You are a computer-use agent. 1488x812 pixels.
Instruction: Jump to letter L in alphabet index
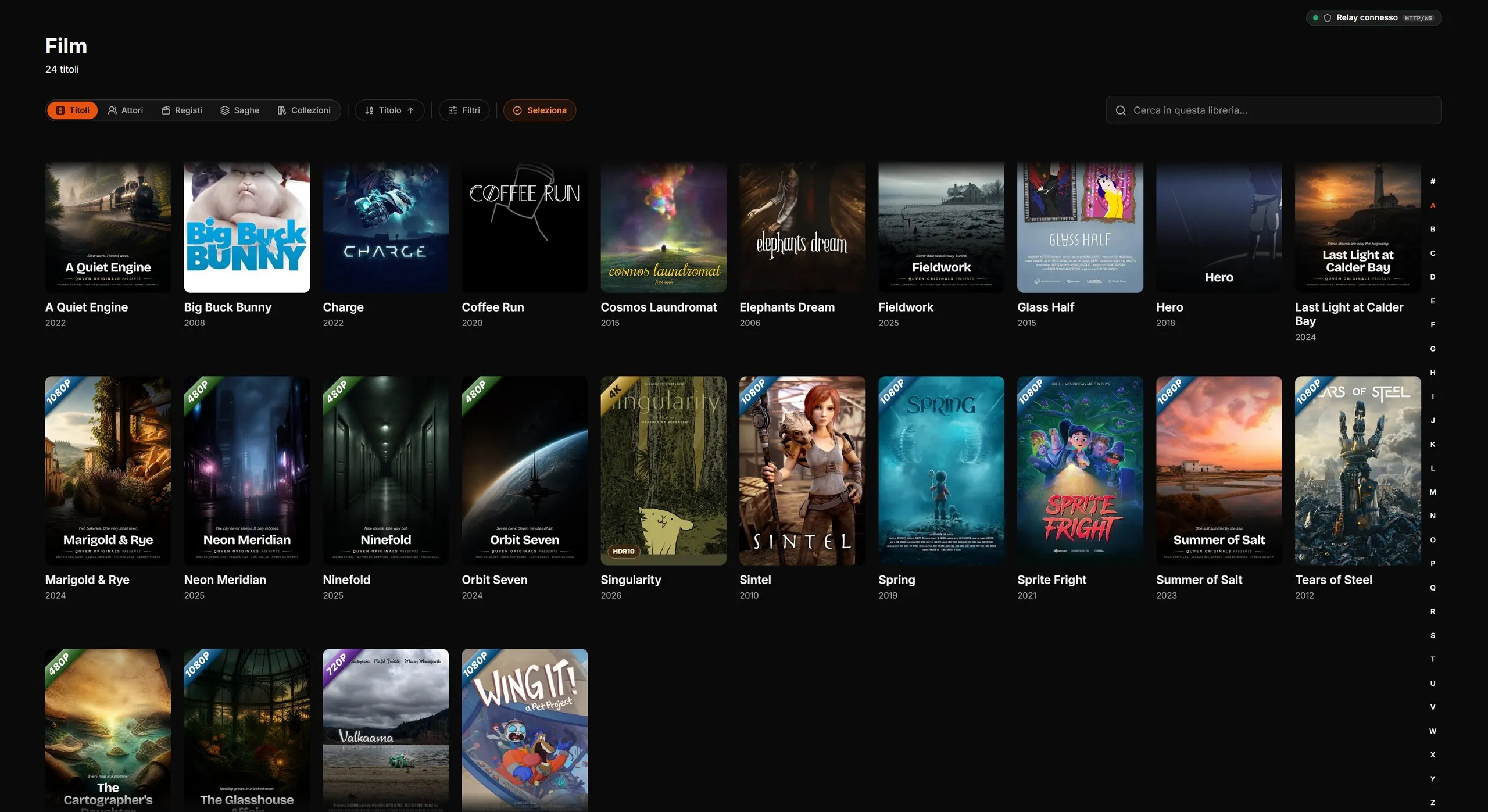point(1433,468)
